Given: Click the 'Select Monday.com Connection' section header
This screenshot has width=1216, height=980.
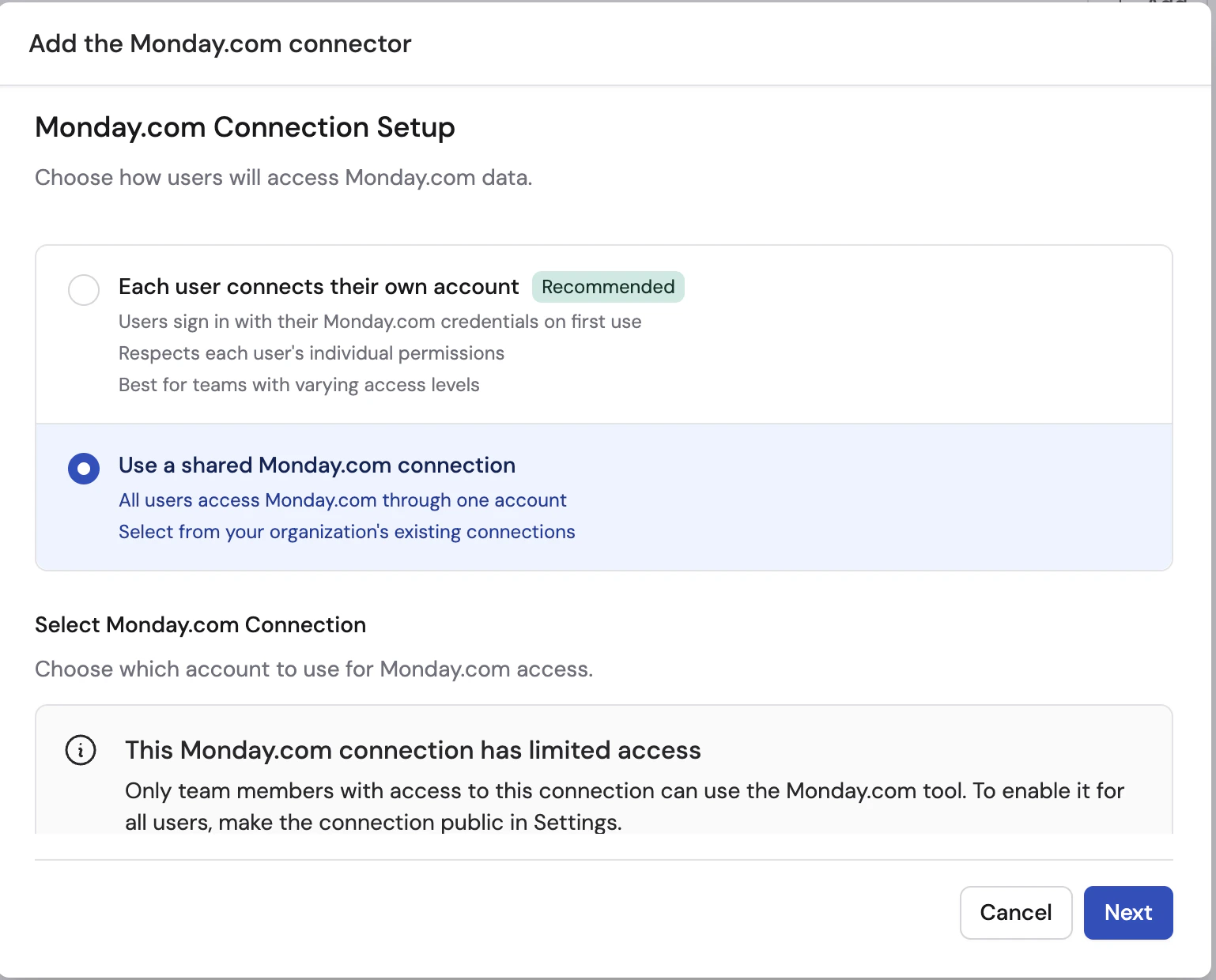Looking at the screenshot, I should (x=200, y=624).
